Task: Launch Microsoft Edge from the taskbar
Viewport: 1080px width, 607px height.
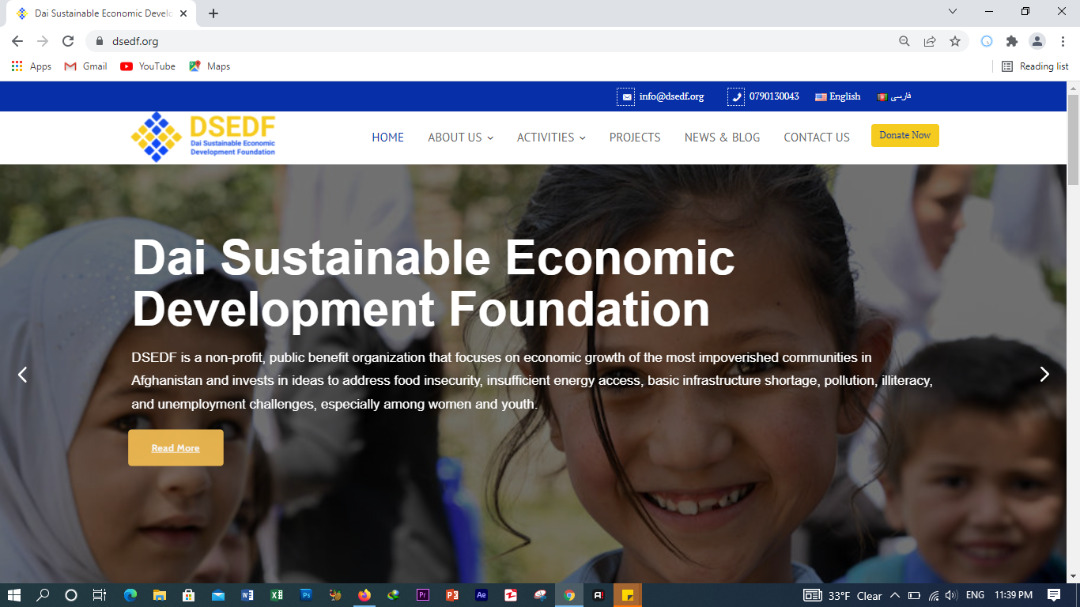Action: [x=130, y=595]
